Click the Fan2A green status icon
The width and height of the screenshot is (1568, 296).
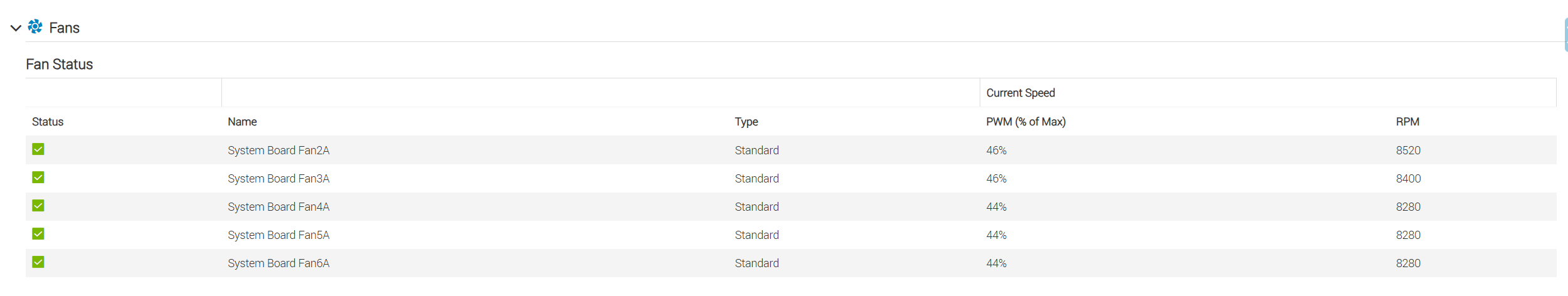(x=38, y=149)
